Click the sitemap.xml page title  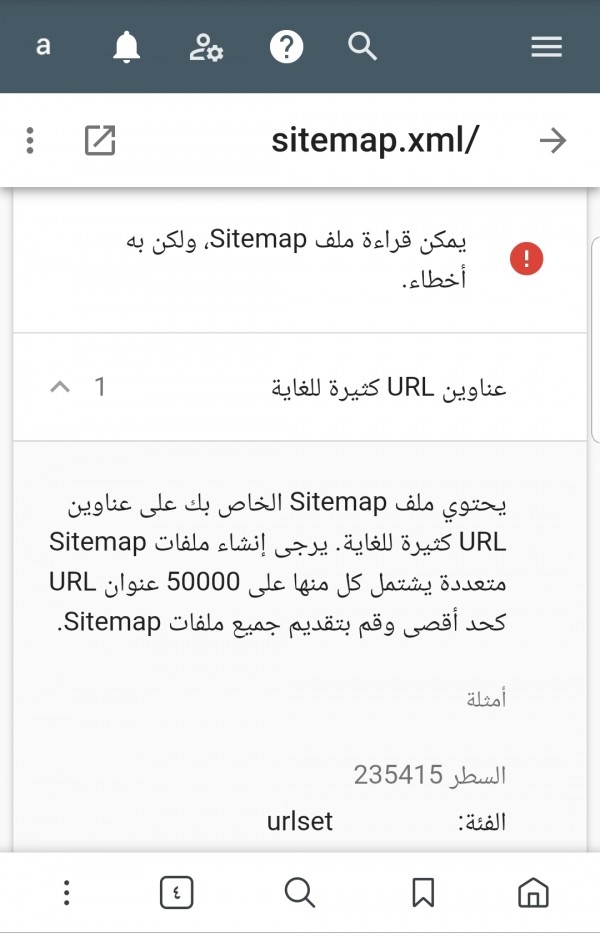375,141
